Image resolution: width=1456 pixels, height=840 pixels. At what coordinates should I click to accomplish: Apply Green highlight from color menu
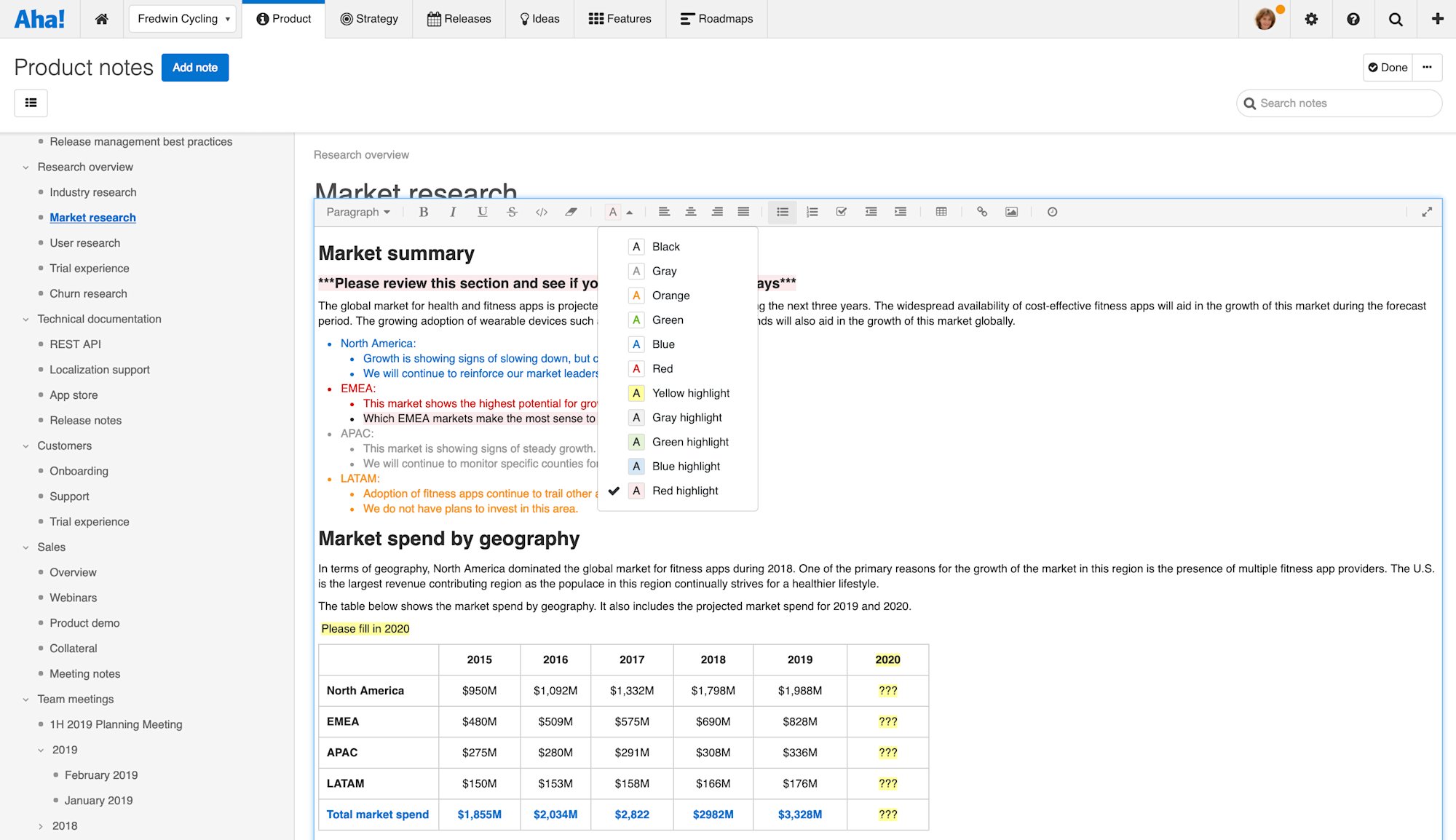(690, 441)
